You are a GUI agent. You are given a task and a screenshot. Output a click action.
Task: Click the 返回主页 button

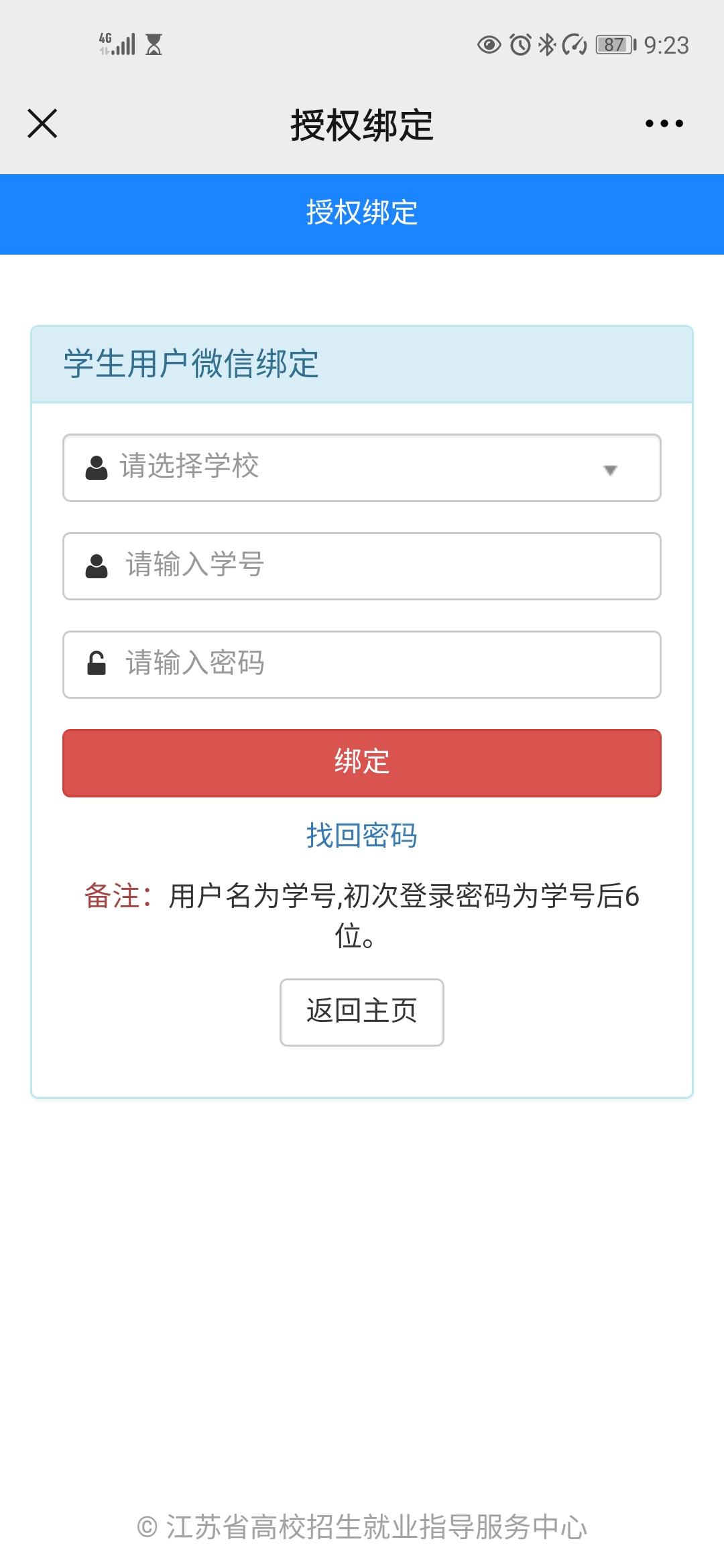(362, 1012)
